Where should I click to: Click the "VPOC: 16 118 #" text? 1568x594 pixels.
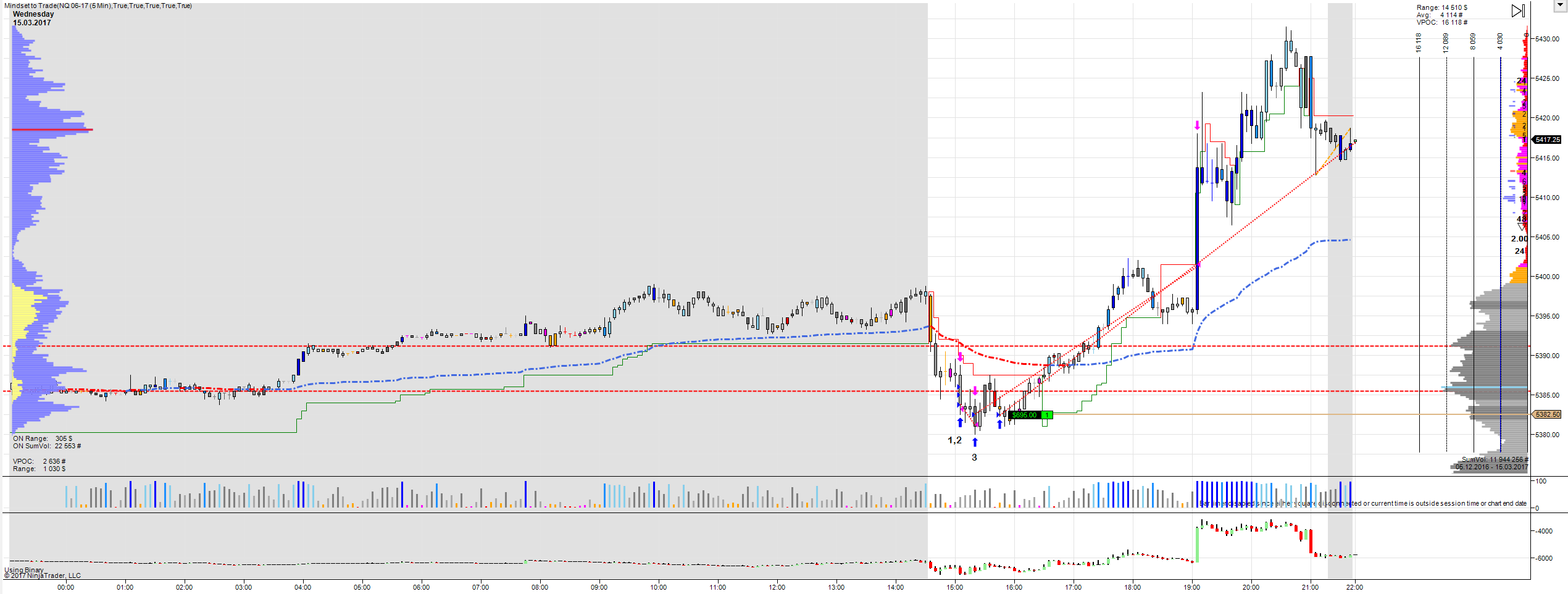(x=1442, y=22)
